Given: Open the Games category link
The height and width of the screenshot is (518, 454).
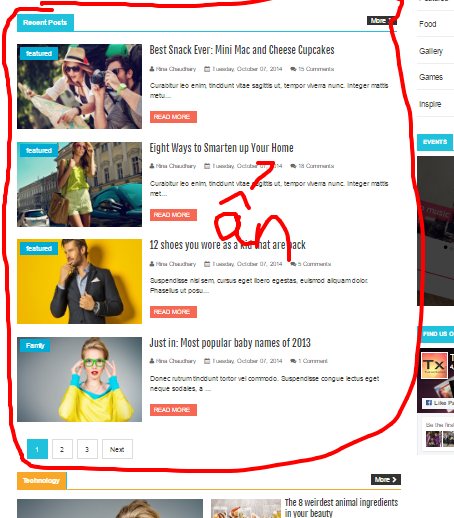Looking at the screenshot, I should point(431,77).
